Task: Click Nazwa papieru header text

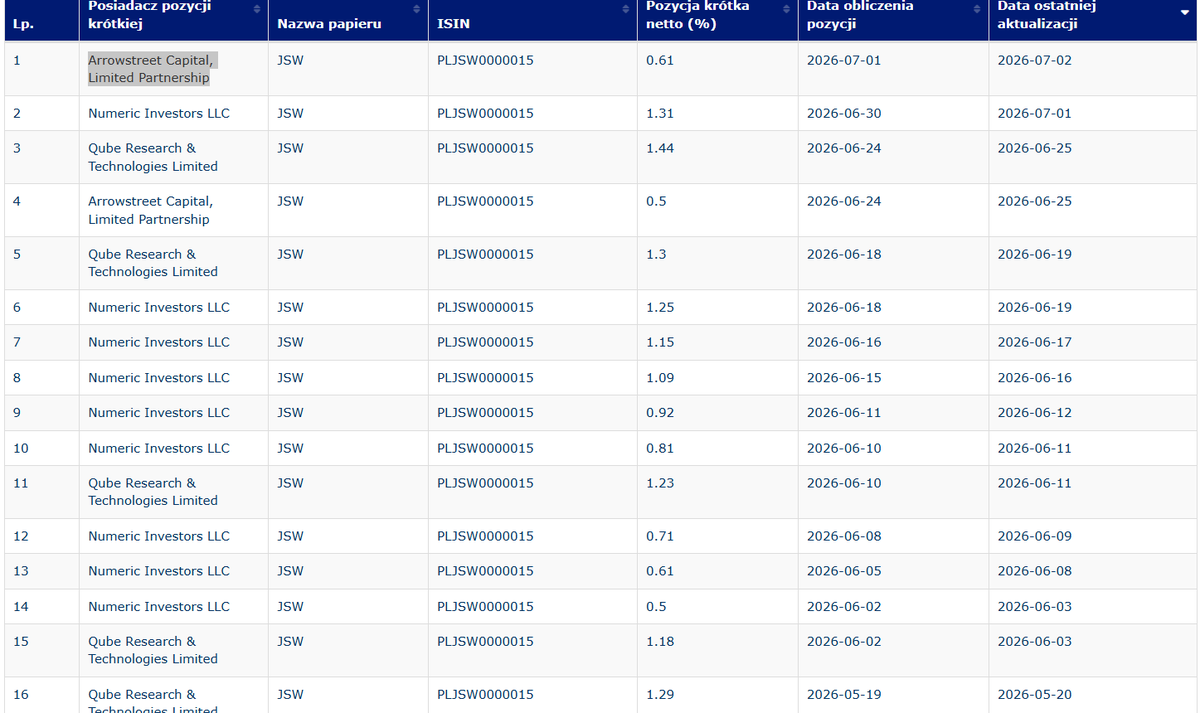Action: pos(329,23)
